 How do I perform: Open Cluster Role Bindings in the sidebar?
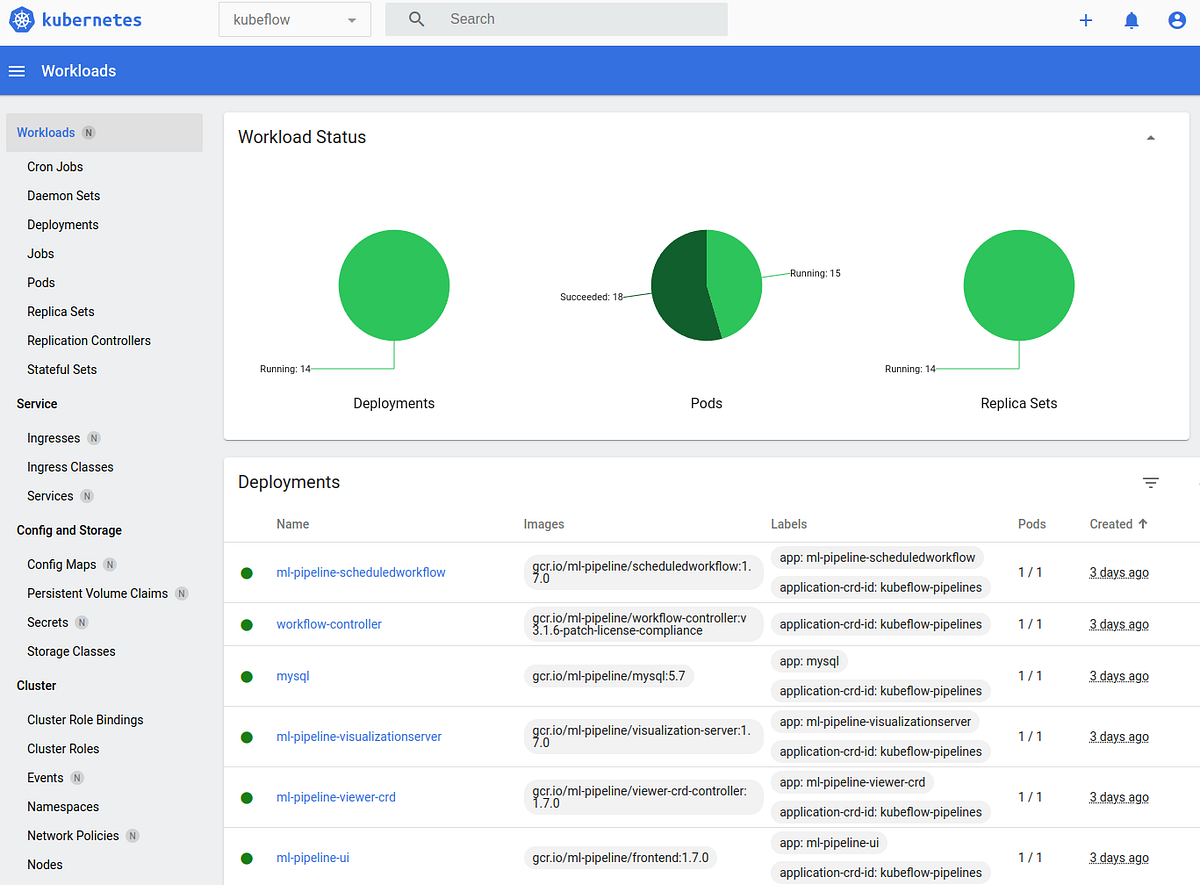click(x=85, y=720)
